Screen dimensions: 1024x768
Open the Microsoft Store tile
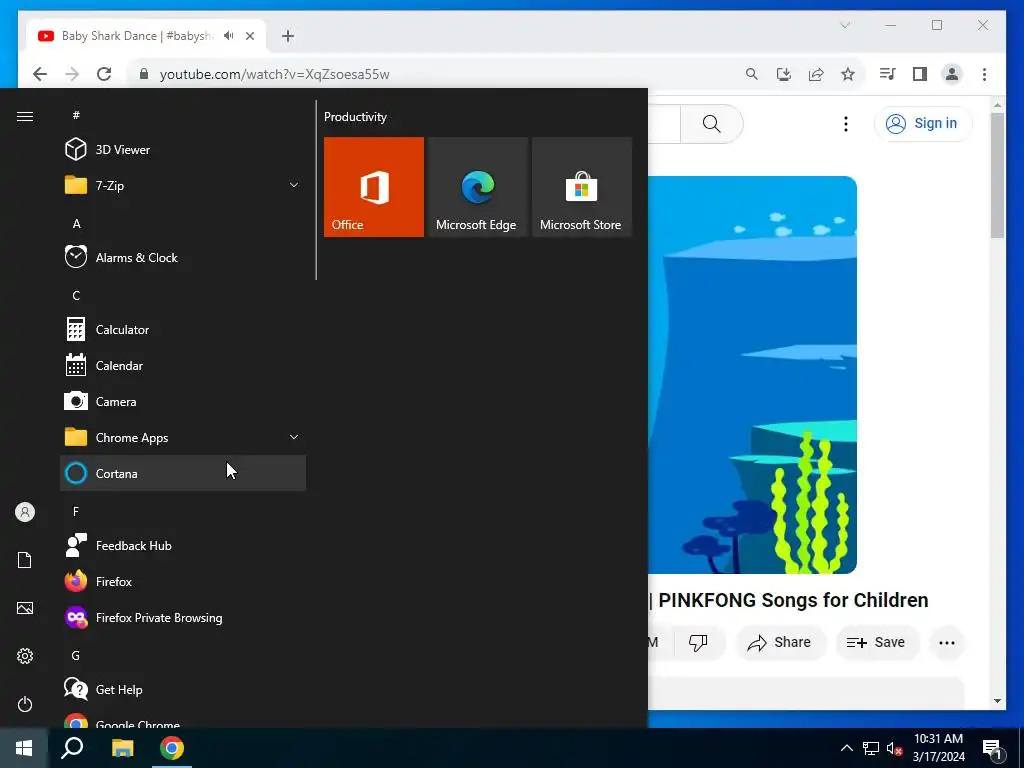point(582,187)
